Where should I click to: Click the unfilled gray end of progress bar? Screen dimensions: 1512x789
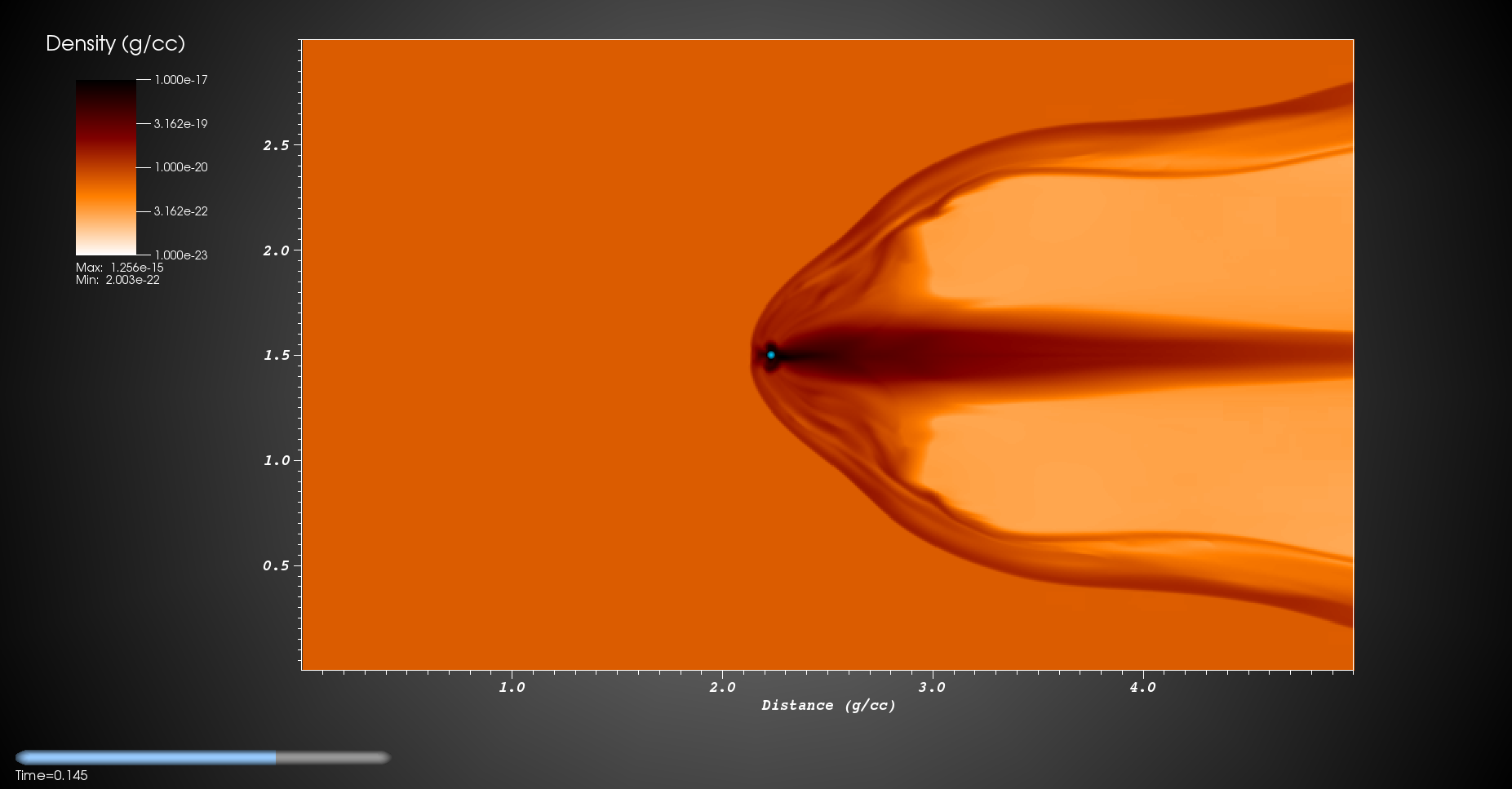tap(333, 757)
